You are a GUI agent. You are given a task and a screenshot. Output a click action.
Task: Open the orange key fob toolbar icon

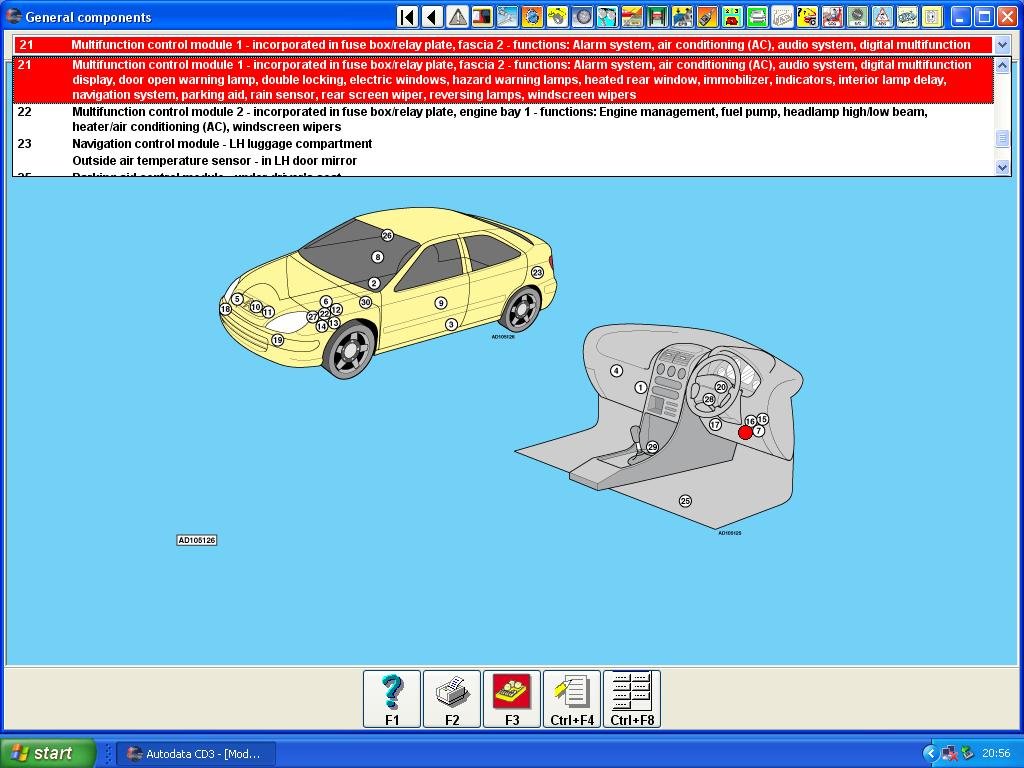707,16
